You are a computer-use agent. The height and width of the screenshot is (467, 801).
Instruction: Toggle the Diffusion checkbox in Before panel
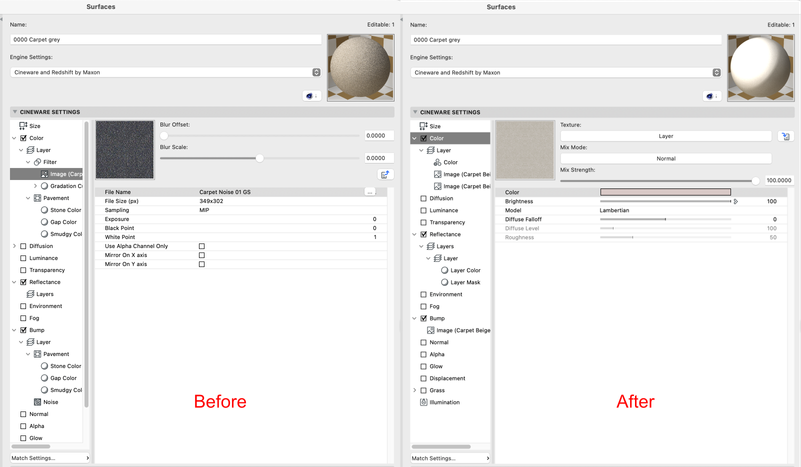(x=23, y=246)
